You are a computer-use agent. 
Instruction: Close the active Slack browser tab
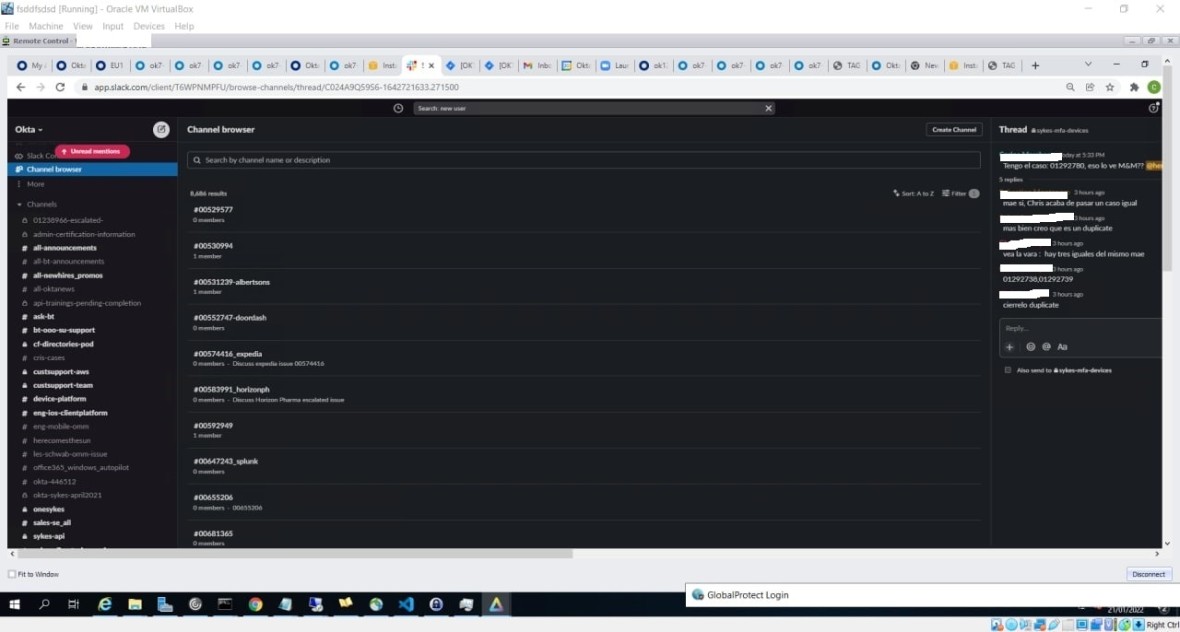[431, 65]
